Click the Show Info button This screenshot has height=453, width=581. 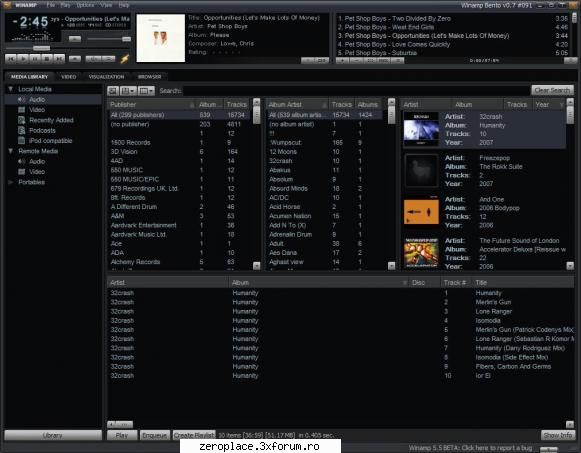coord(558,435)
